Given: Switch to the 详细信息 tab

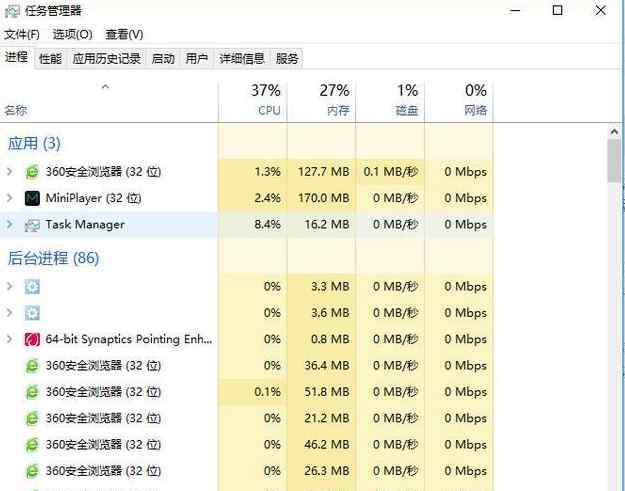Looking at the screenshot, I should click(x=242, y=59).
